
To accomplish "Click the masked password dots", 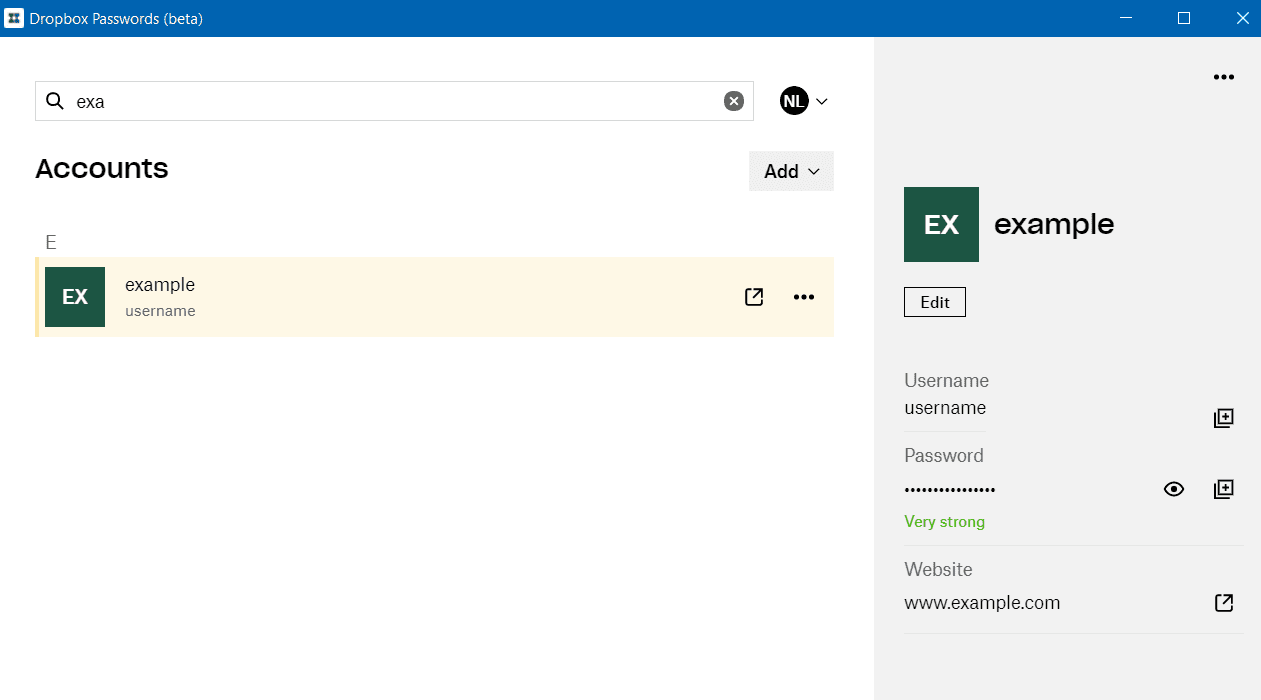I will [950, 490].
